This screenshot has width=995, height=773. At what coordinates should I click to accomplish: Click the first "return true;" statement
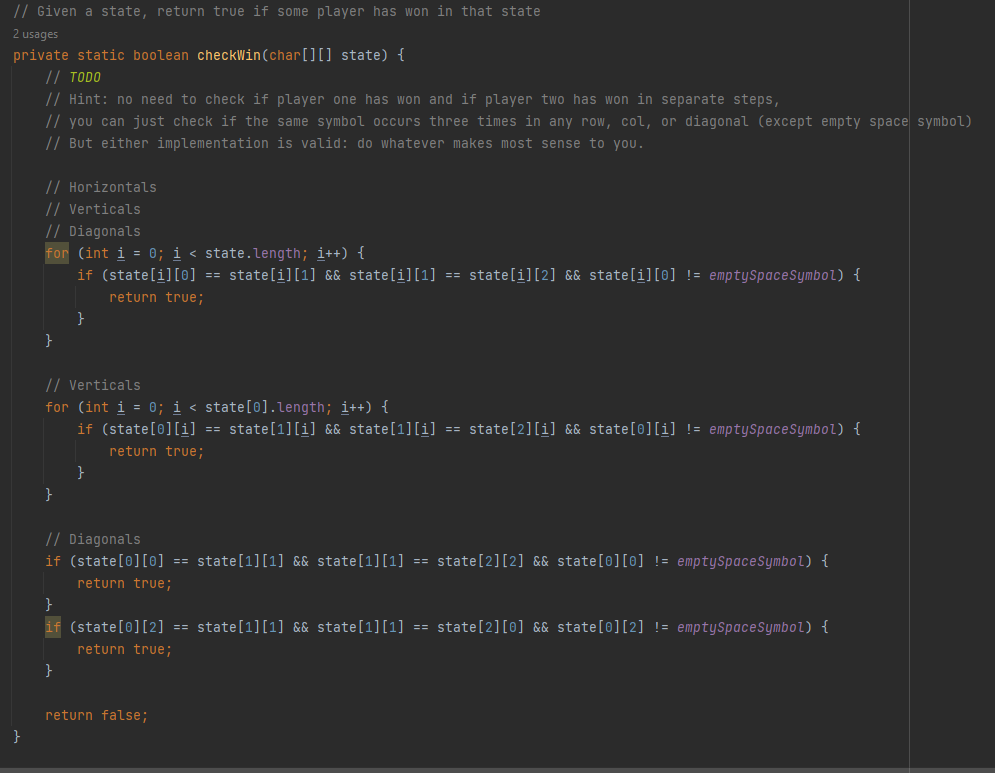point(157,297)
